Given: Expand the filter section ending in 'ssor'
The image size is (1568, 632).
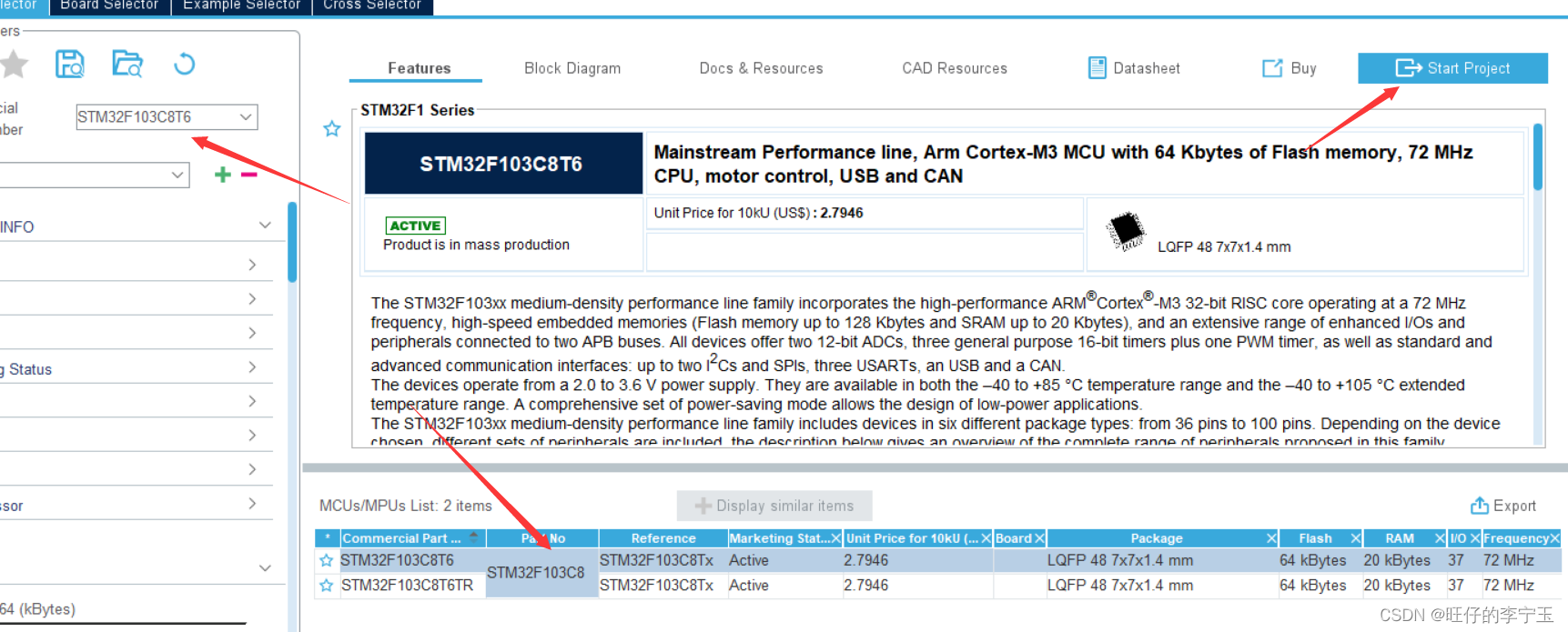Looking at the screenshot, I should pyautogui.click(x=252, y=504).
